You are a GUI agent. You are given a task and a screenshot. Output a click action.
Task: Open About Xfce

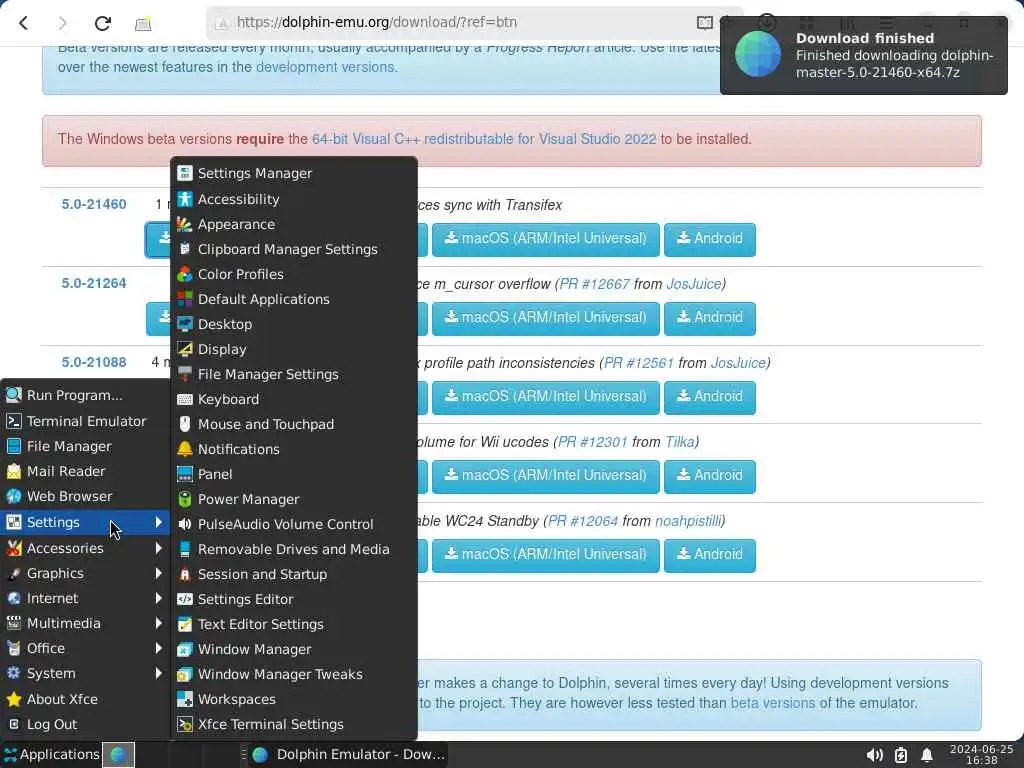85,699
